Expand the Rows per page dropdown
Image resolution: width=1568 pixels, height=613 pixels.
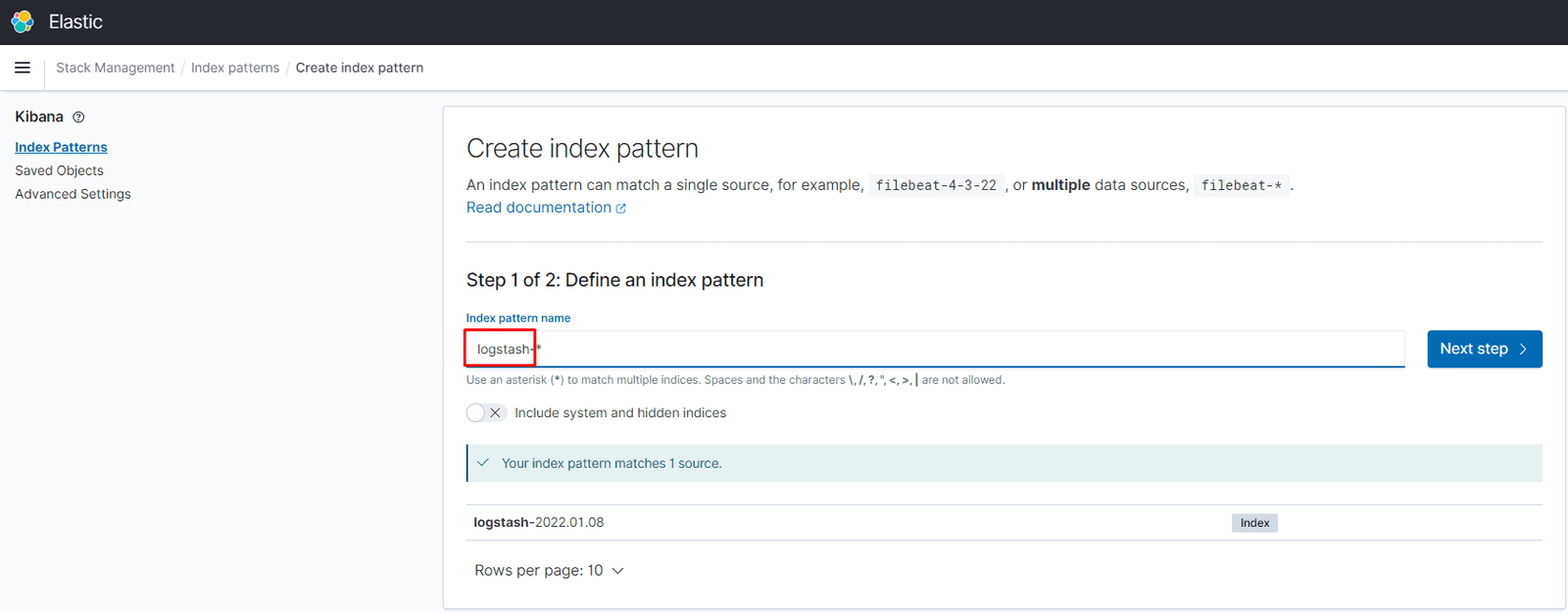(549, 571)
